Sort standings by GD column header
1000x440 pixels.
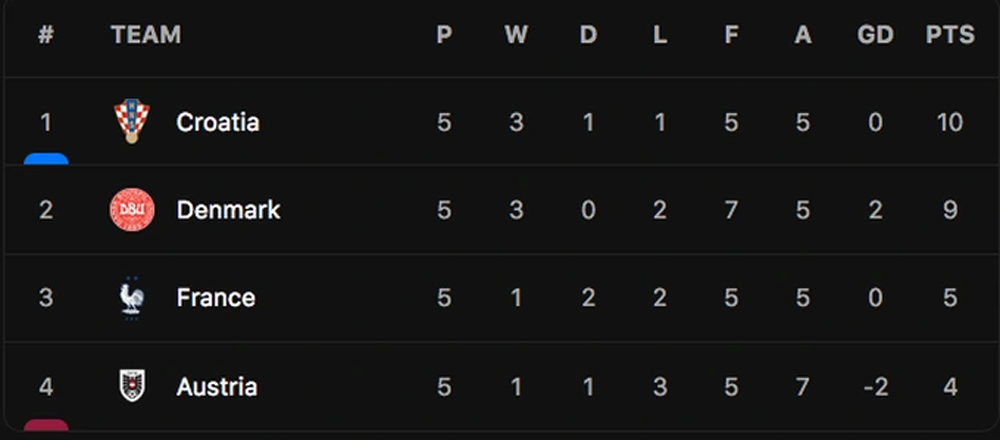(x=875, y=35)
